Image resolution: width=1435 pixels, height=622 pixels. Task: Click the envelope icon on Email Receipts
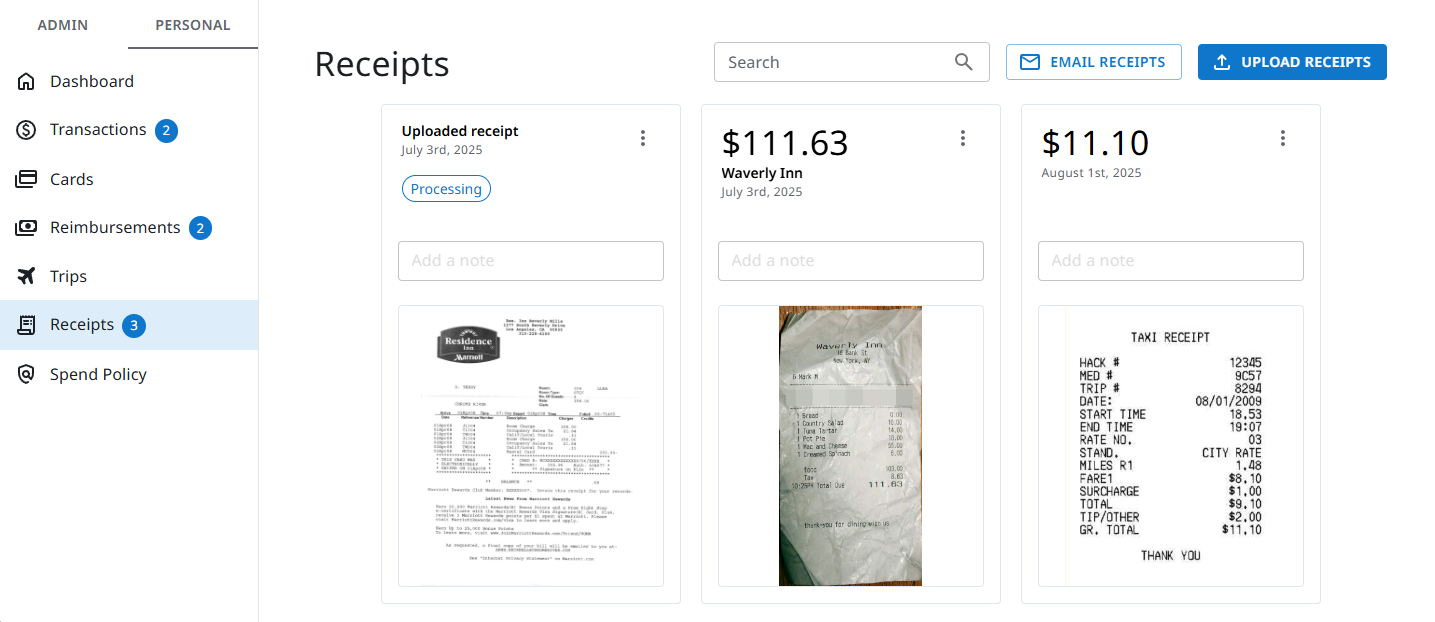tap(1030, 61)
